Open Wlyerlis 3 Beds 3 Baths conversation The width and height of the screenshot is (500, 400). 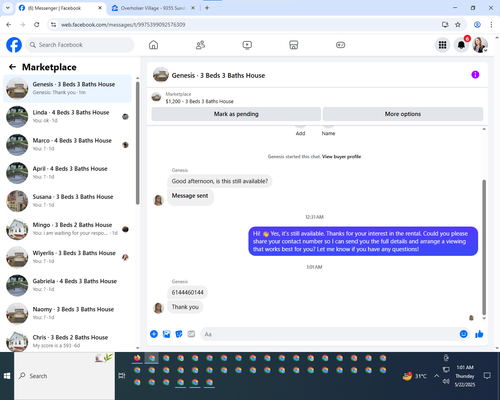point(67,257)
